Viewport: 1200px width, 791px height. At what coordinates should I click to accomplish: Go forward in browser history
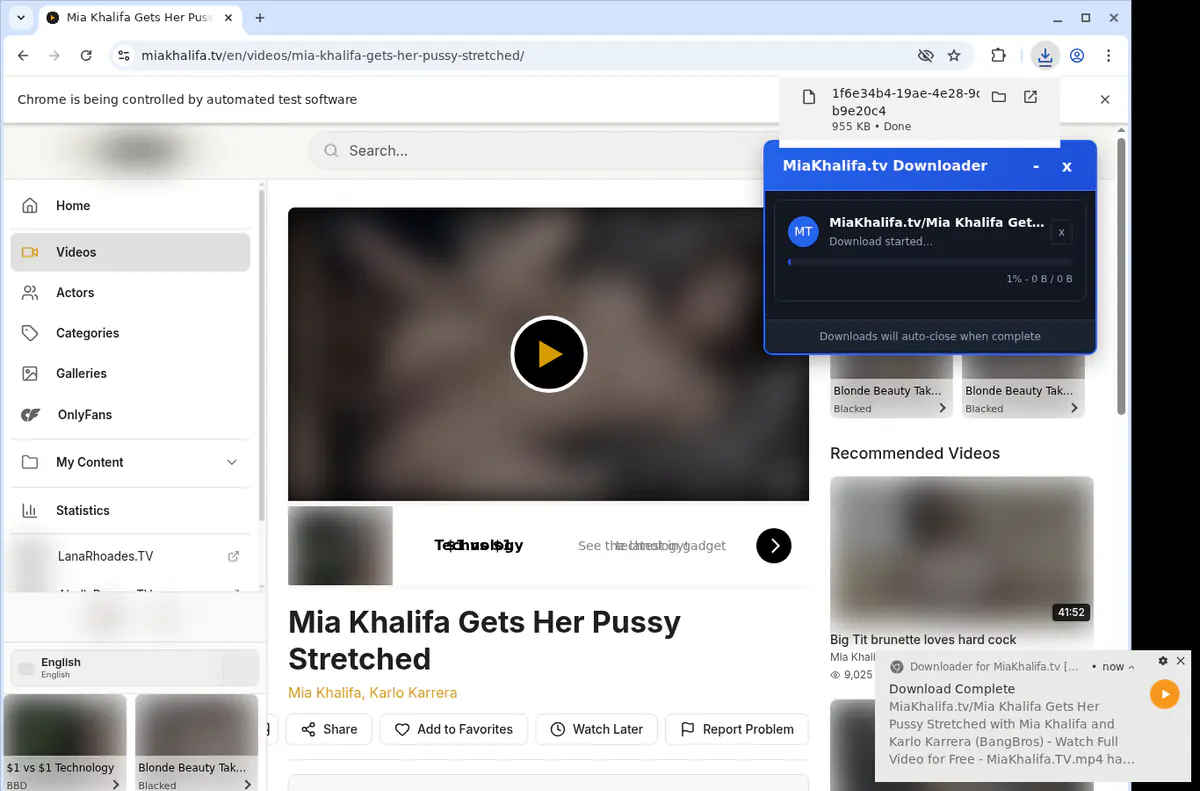coord(54,56)
